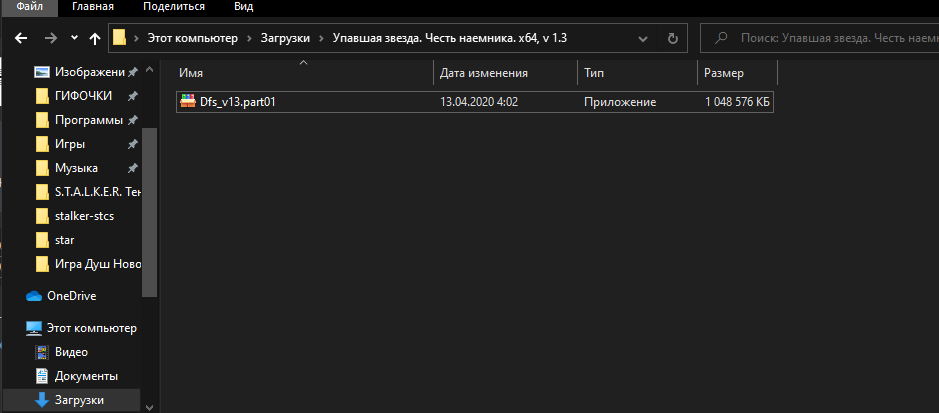Toggle the pin next to Игры
Image resolution: width=939 pixels, height=413 pixels.
(x=133, y=144)
